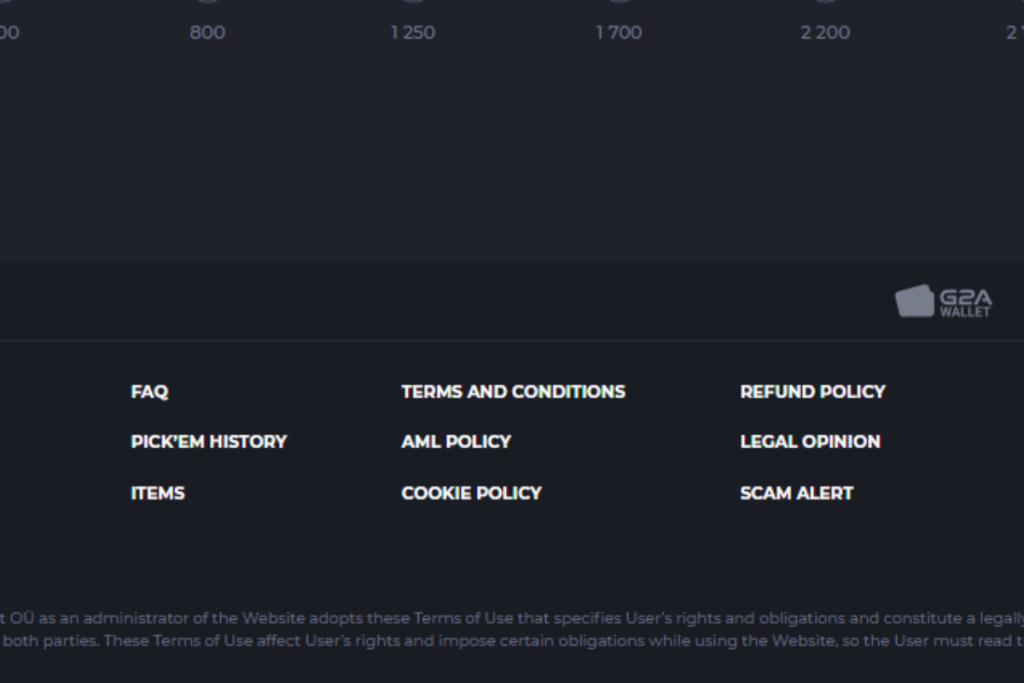Select the 800 progress milestone
Image resolution: width=1024 pixels, height=683 pixels.
point(207,32)
